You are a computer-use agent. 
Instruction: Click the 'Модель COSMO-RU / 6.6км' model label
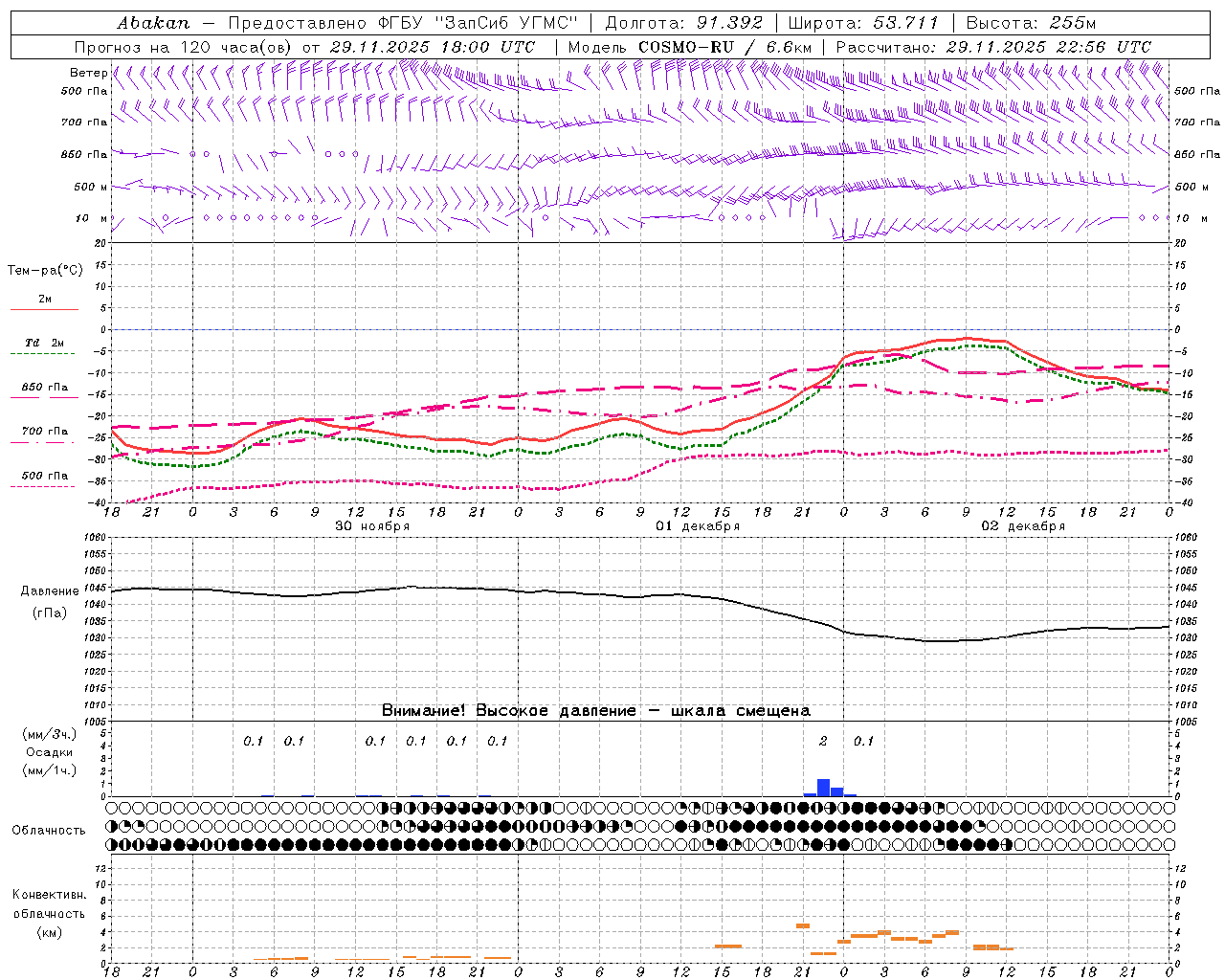[x=690, y=46]
